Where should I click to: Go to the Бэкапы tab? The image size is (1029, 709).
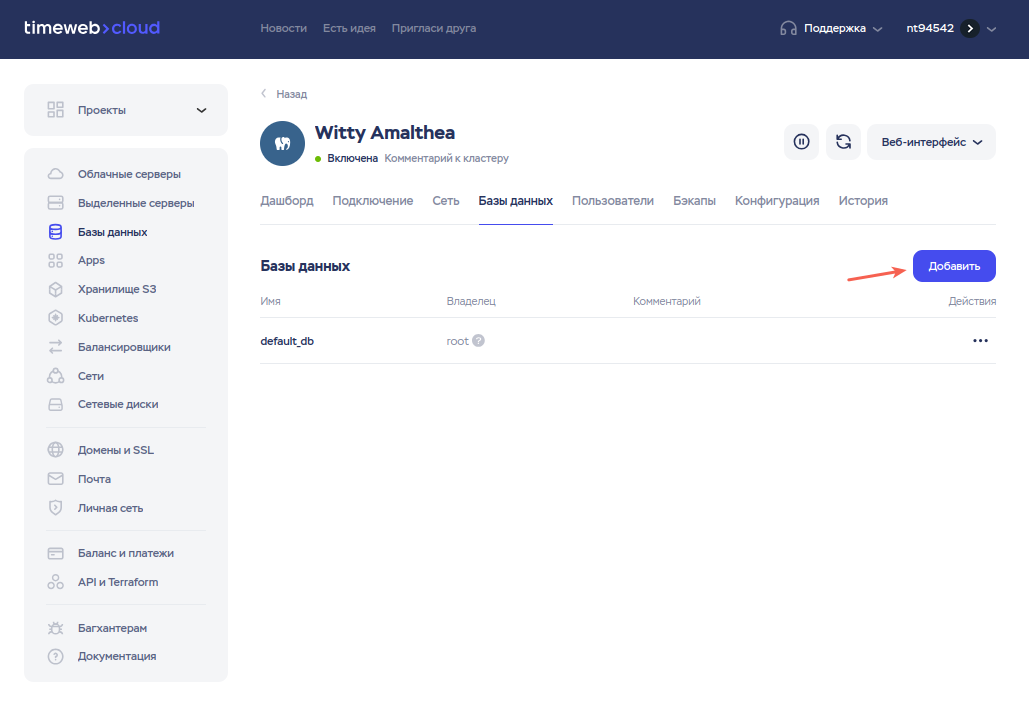(x=694, y=201)
